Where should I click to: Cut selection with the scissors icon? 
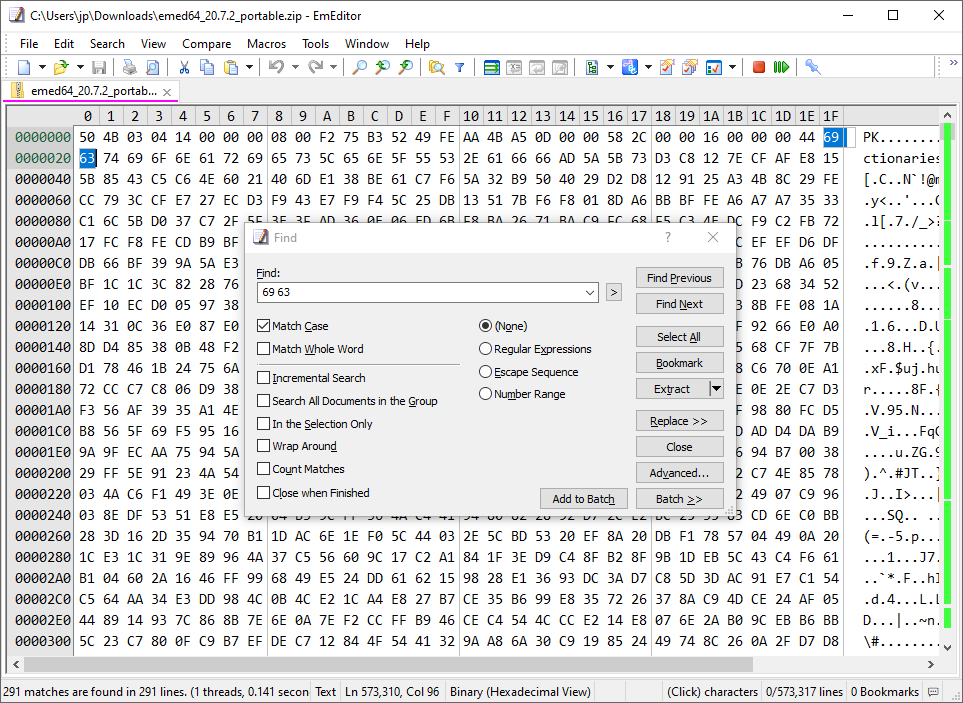pos(184,67)
